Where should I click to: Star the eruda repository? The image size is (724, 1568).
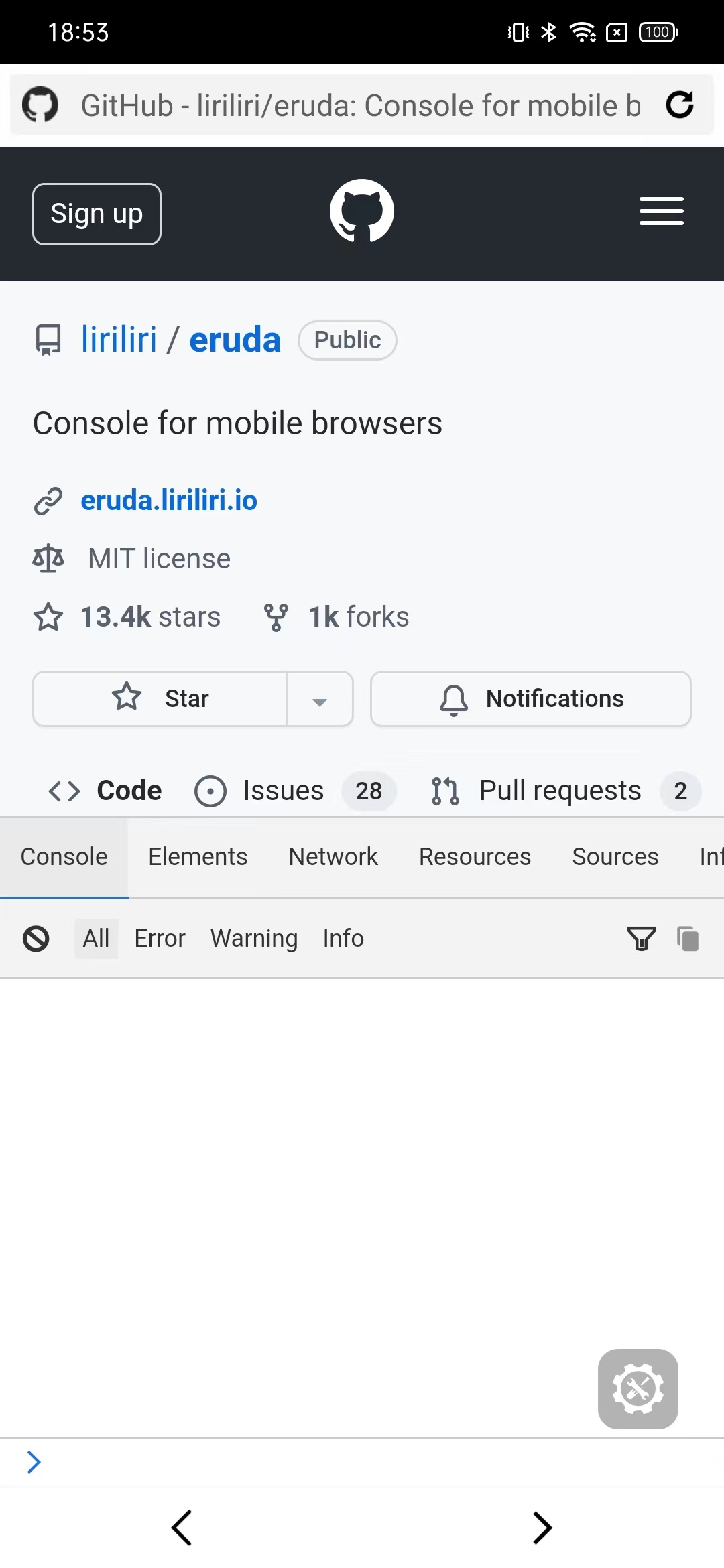click(160, 699)
